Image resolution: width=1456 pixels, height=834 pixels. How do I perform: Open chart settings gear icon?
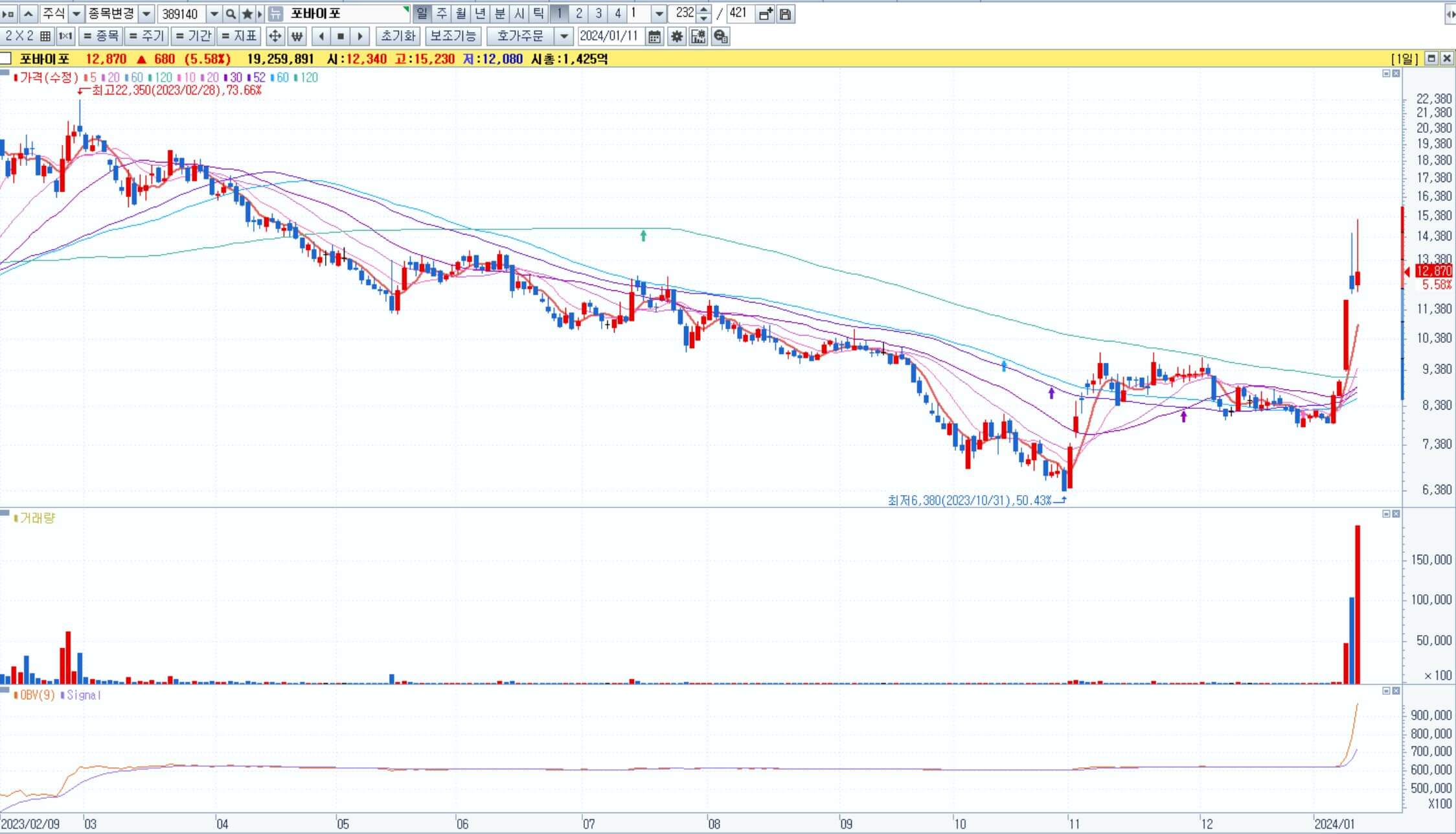677,36
